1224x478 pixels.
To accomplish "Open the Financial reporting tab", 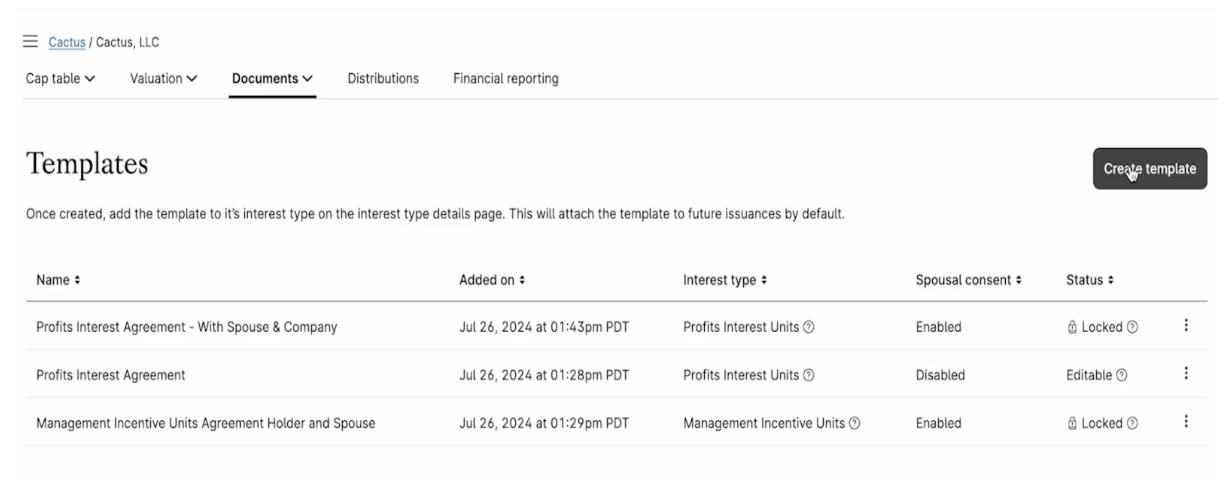I will [505, 78].
